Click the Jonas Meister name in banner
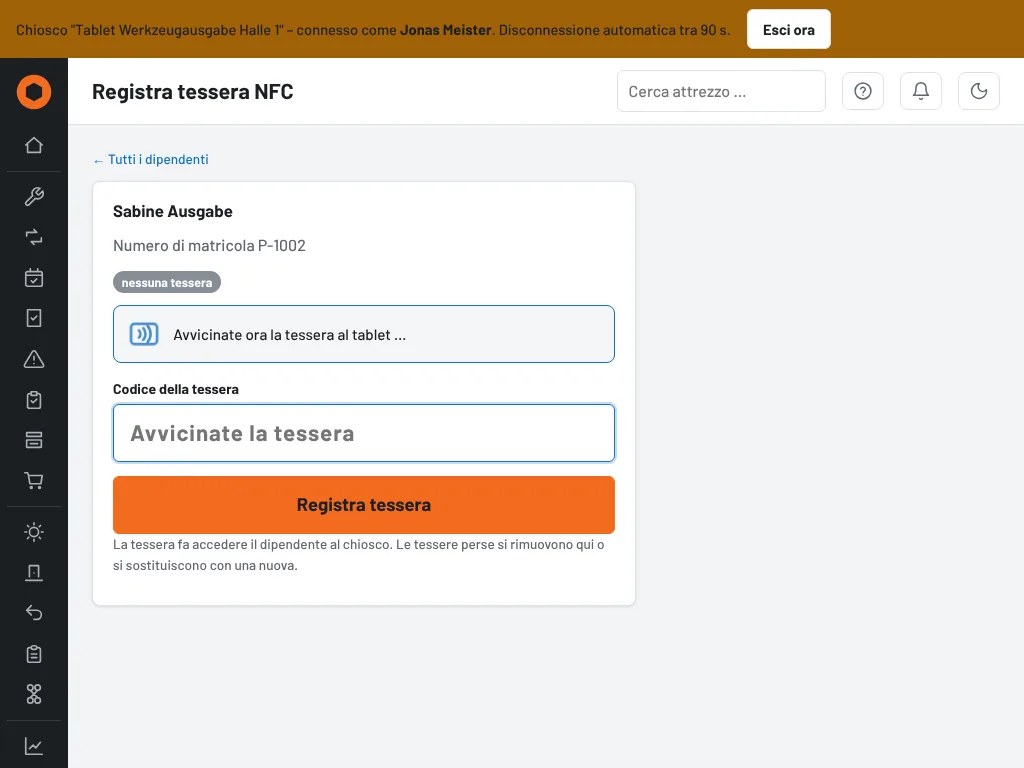 pyautogui.click(x=445, y=30)
